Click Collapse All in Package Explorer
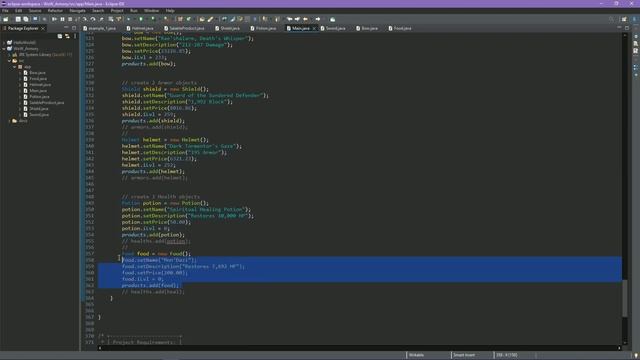Viewport: 640px width, 360px height. pos(60,36)
